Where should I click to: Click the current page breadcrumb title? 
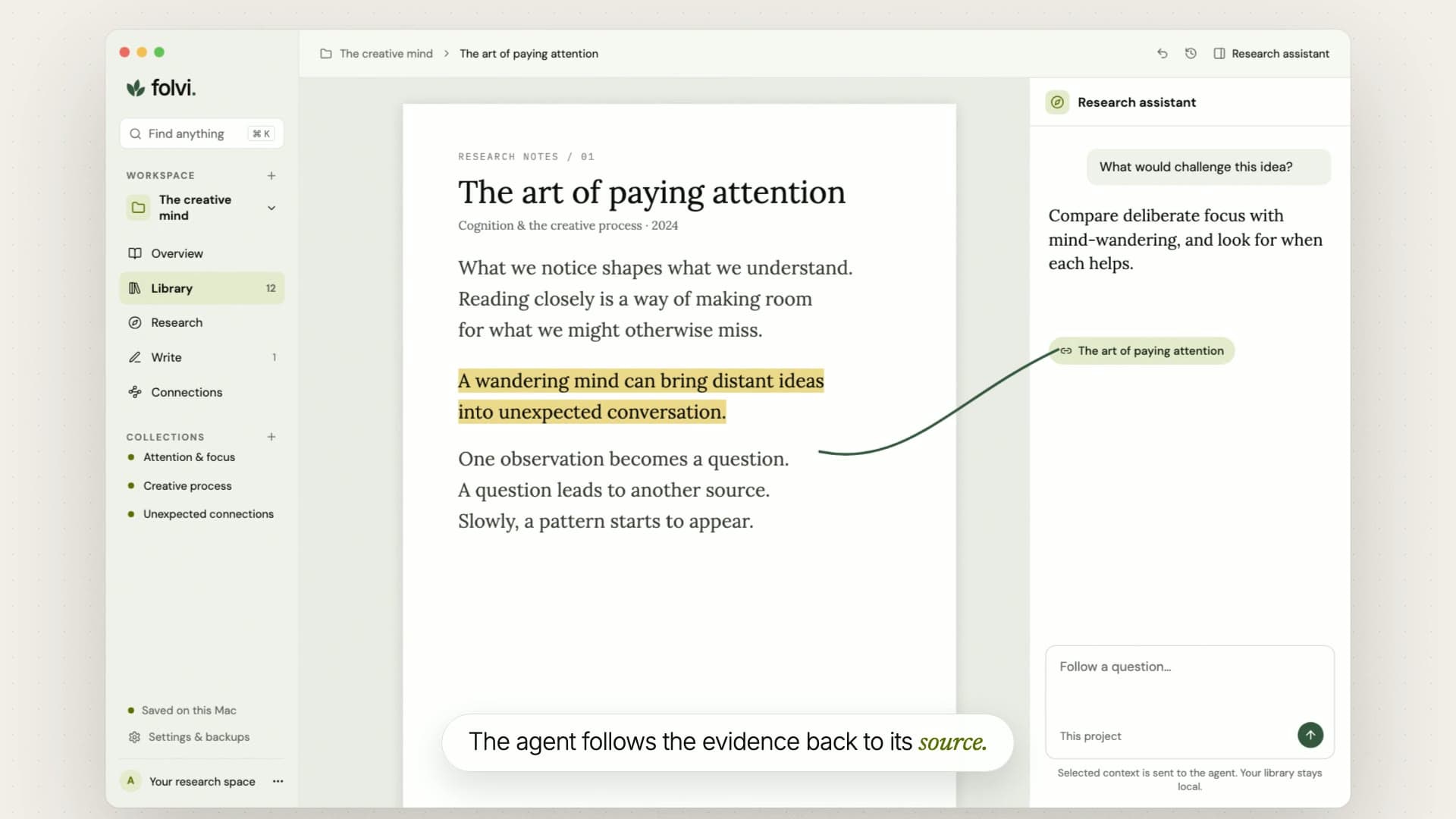[x=529, y=54]
